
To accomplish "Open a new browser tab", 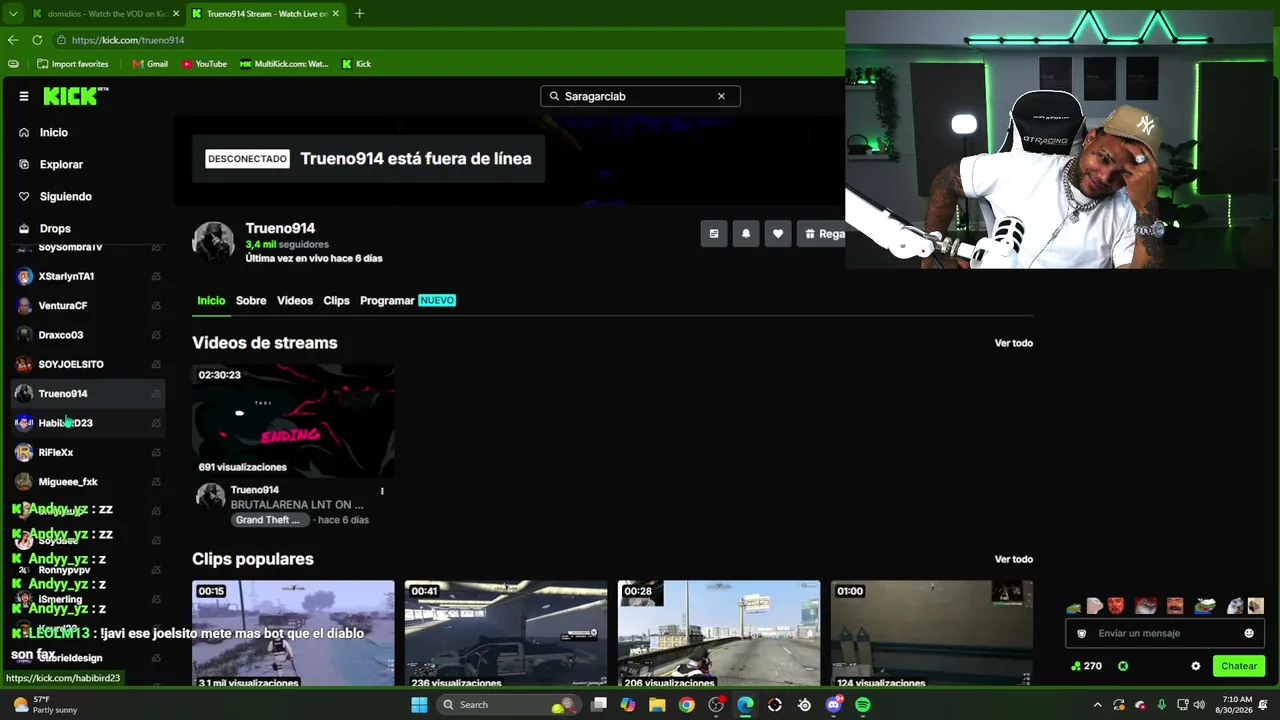I will (359, 14).
